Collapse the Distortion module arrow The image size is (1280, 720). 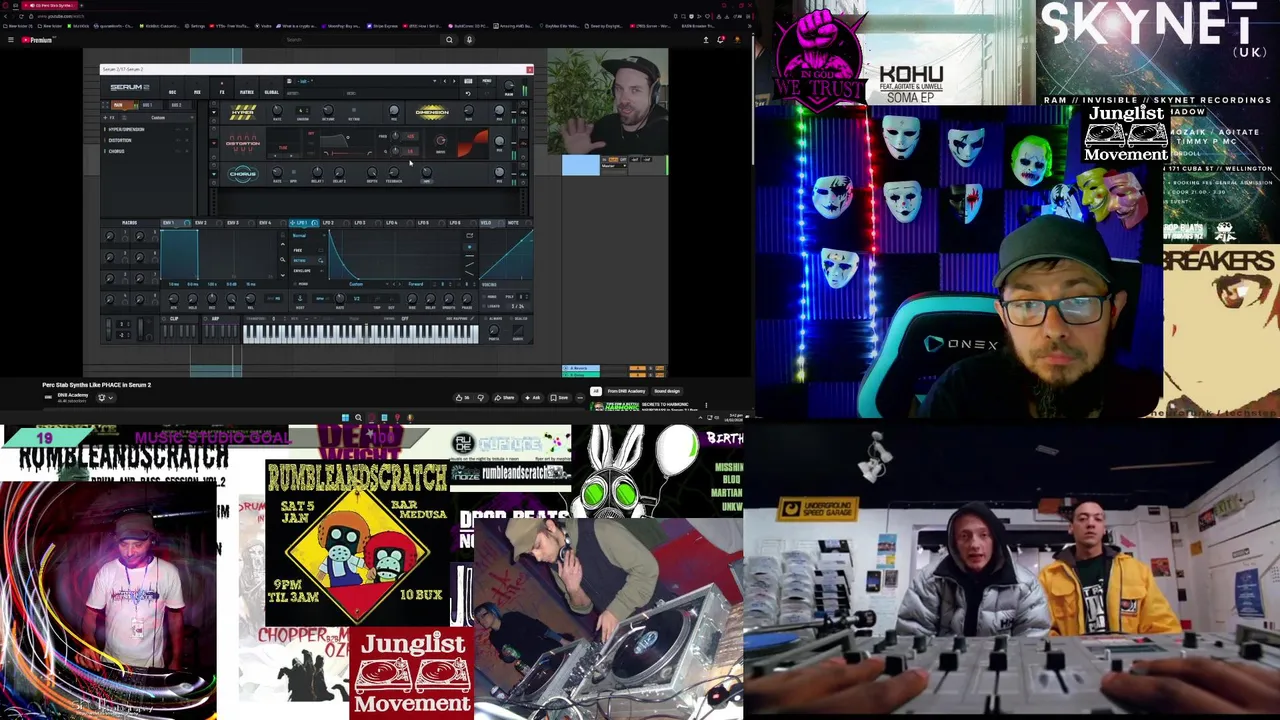214,143
